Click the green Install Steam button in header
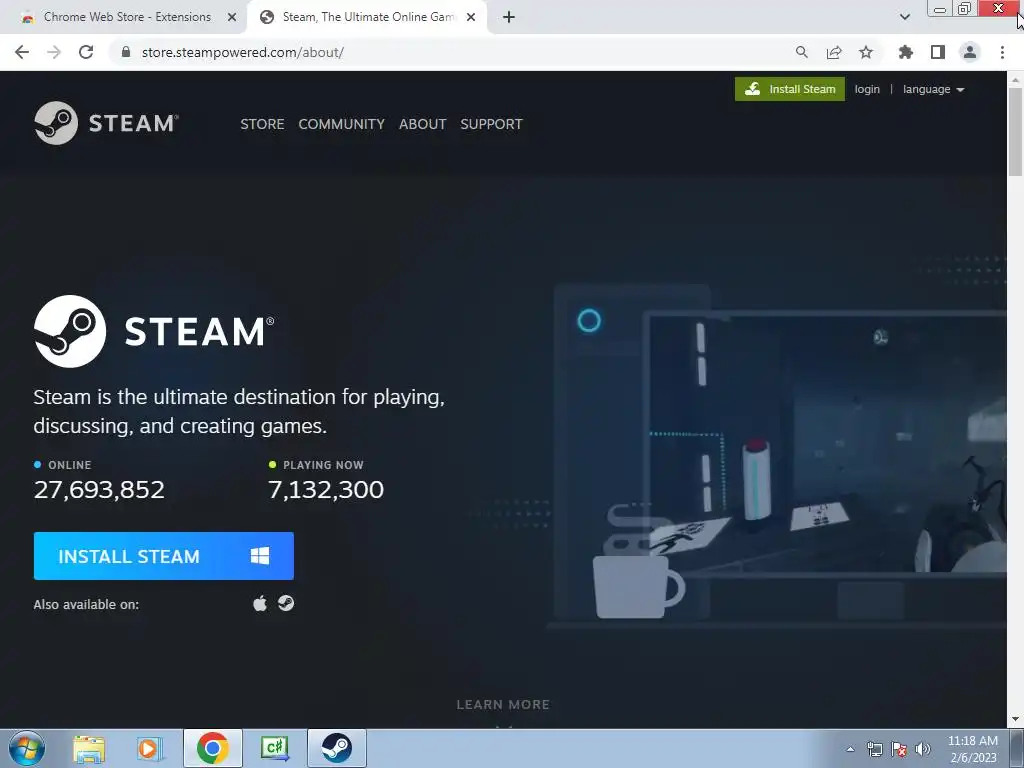Screen dimensions: 1024x768 [x=790, y=89]
